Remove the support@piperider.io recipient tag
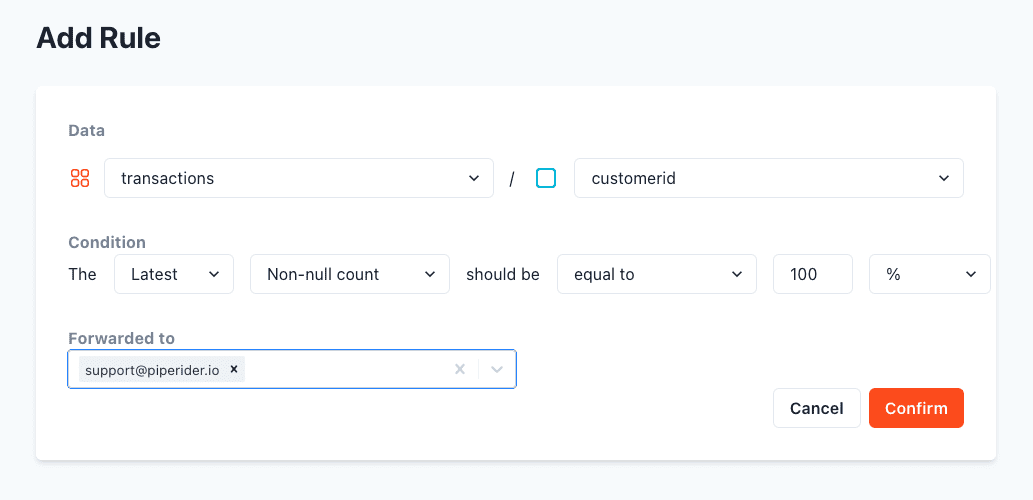 tap(233, 369)
